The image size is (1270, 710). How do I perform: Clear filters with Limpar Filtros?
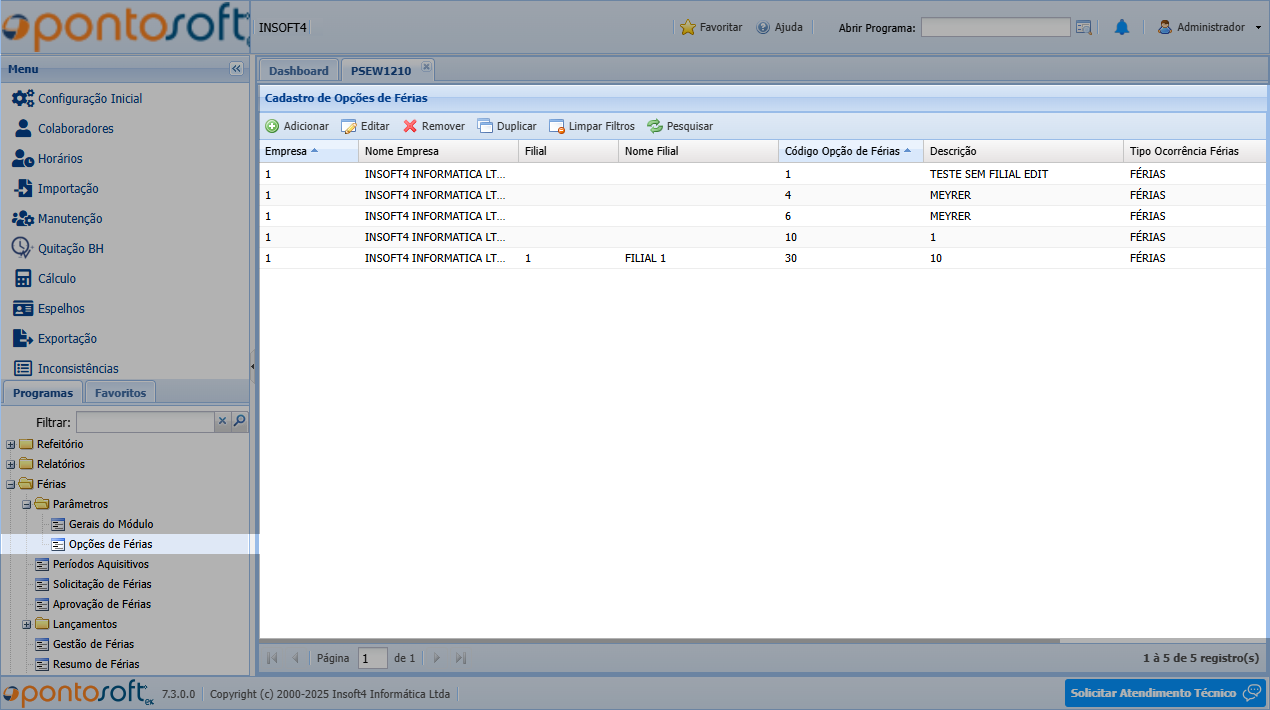coord(592,126)
